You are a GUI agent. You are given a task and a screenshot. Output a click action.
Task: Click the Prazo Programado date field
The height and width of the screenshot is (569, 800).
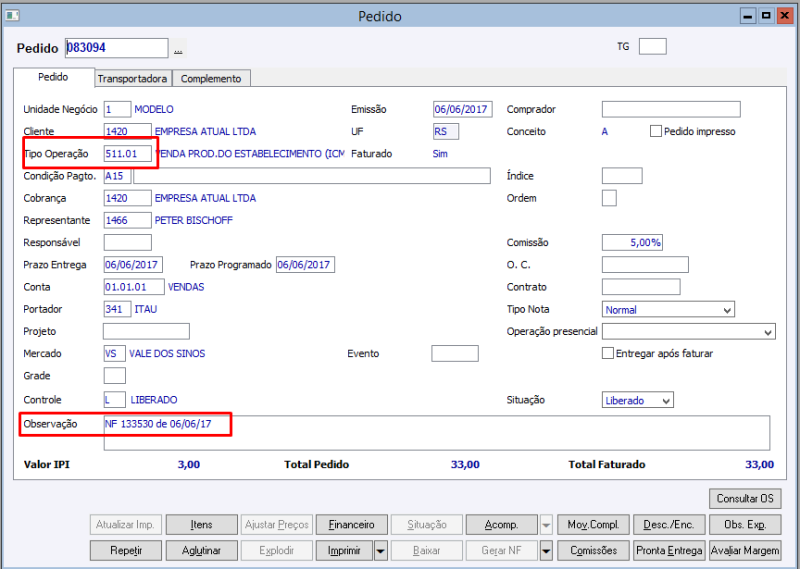[x=306, y=265]
